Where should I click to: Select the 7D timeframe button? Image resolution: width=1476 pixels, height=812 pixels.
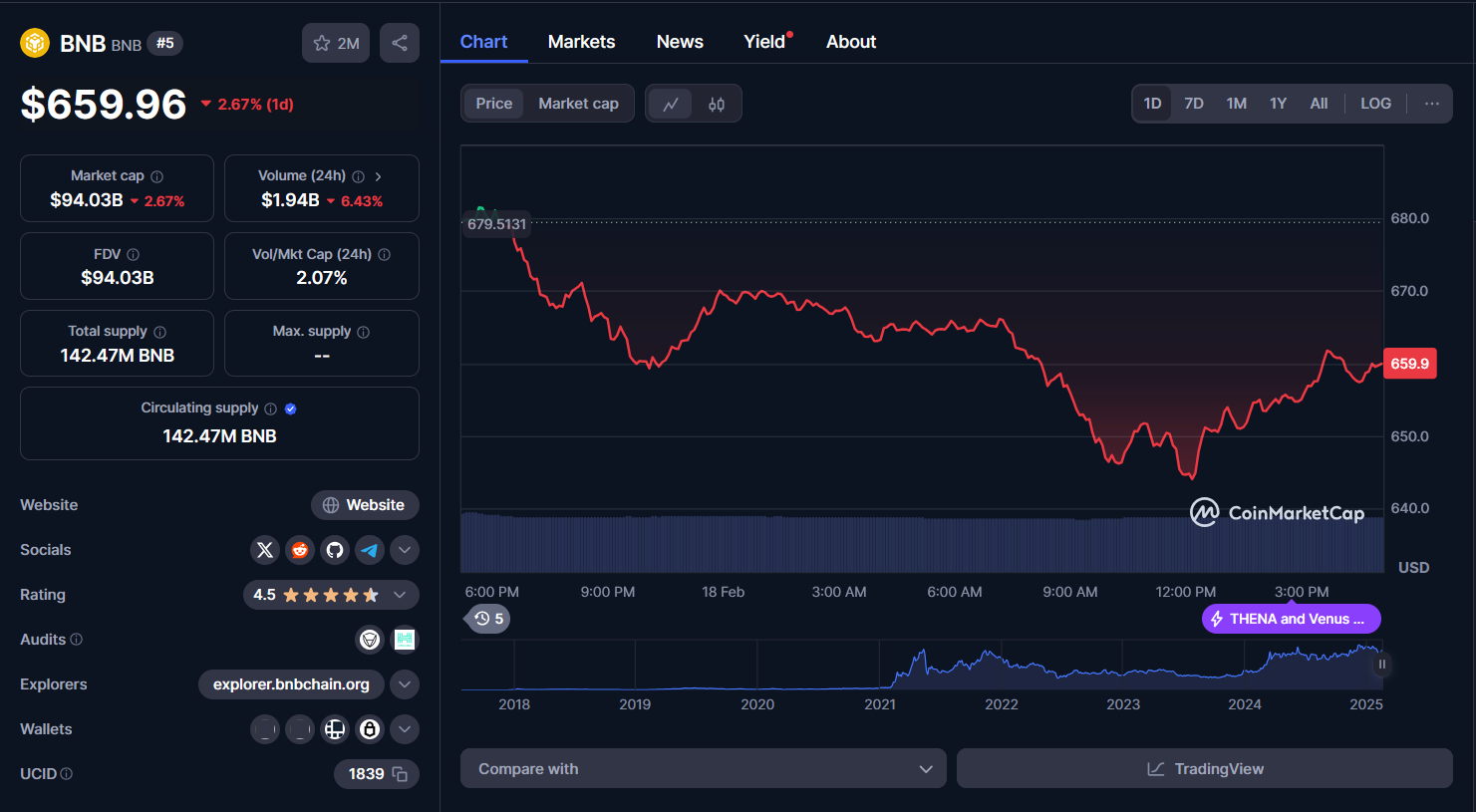[x=1193, y=103]
